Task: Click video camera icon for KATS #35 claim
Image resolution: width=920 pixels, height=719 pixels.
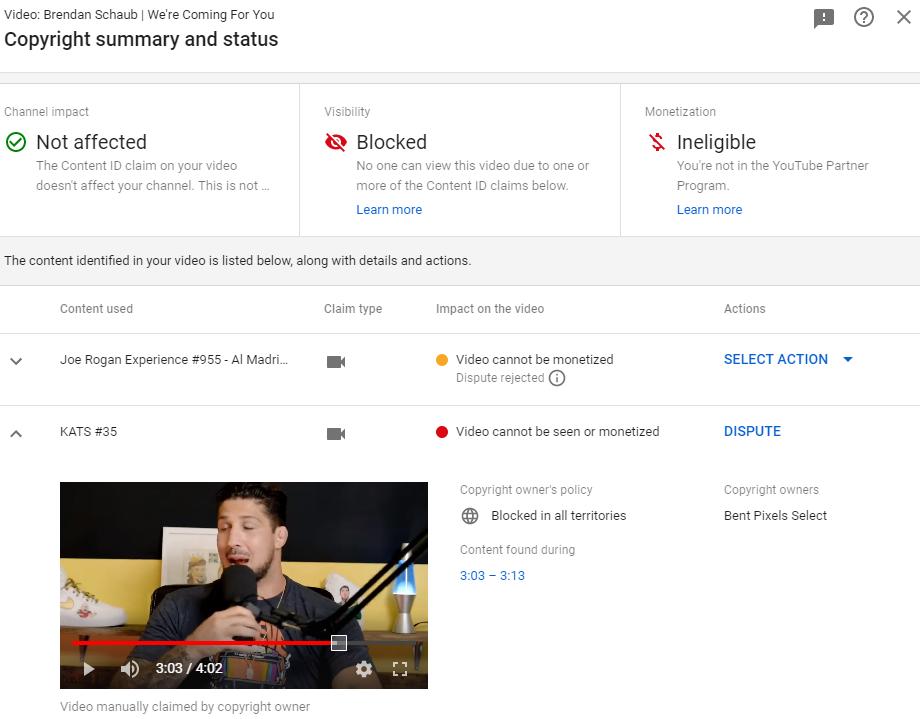Action: click(x=336, y=434)
